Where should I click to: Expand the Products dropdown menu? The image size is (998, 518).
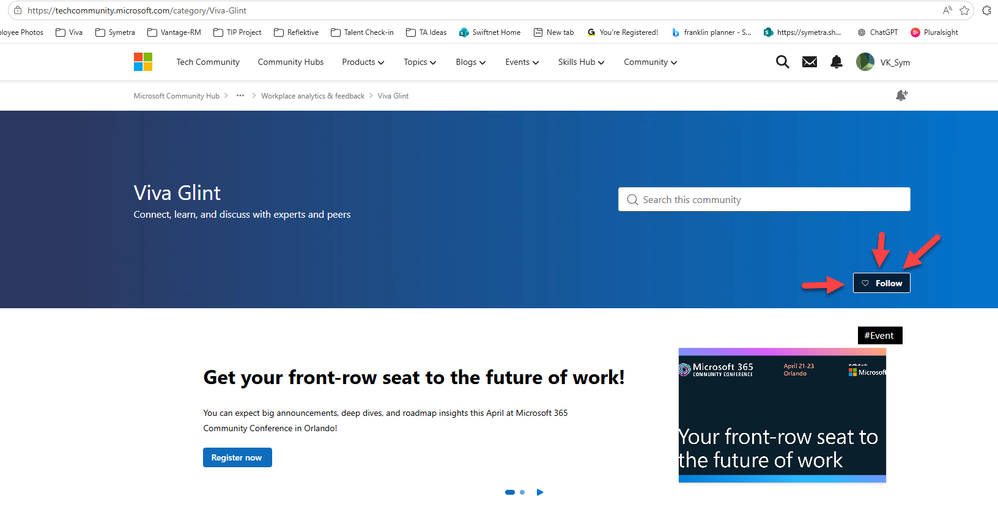(x=363, y=62)
